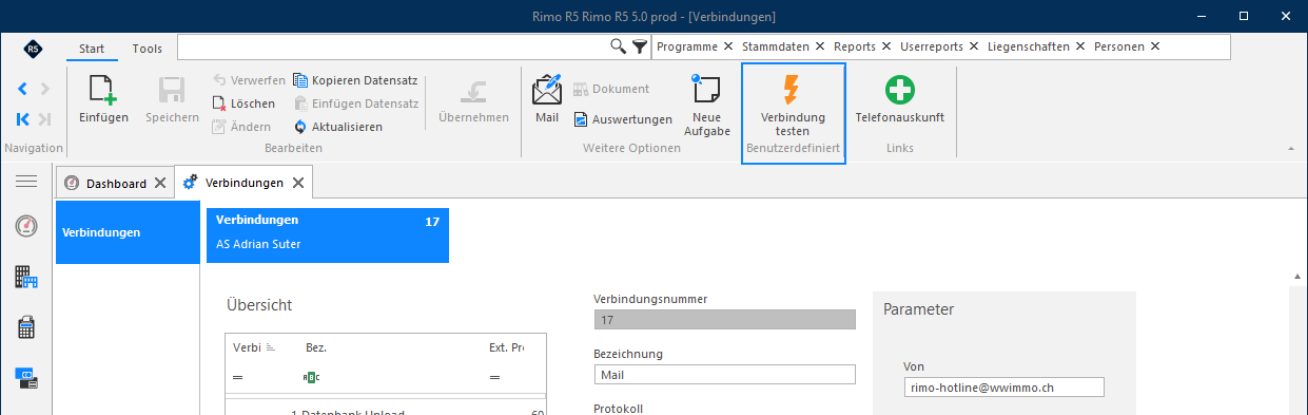The height and width of the screenshot is (415, 1308).
Task: Remove the Userreports filter tag
Action: click(x=973, y=46)
